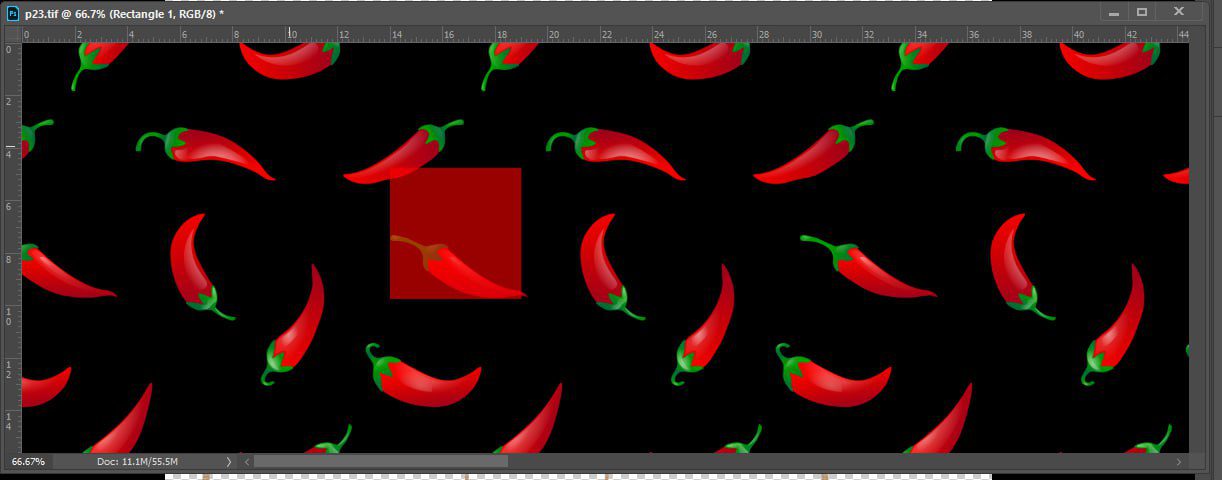Viewport: 1222px width, 480px height.
Task: Maximize the p23.tif document window
Action: tap(1141, 12)
